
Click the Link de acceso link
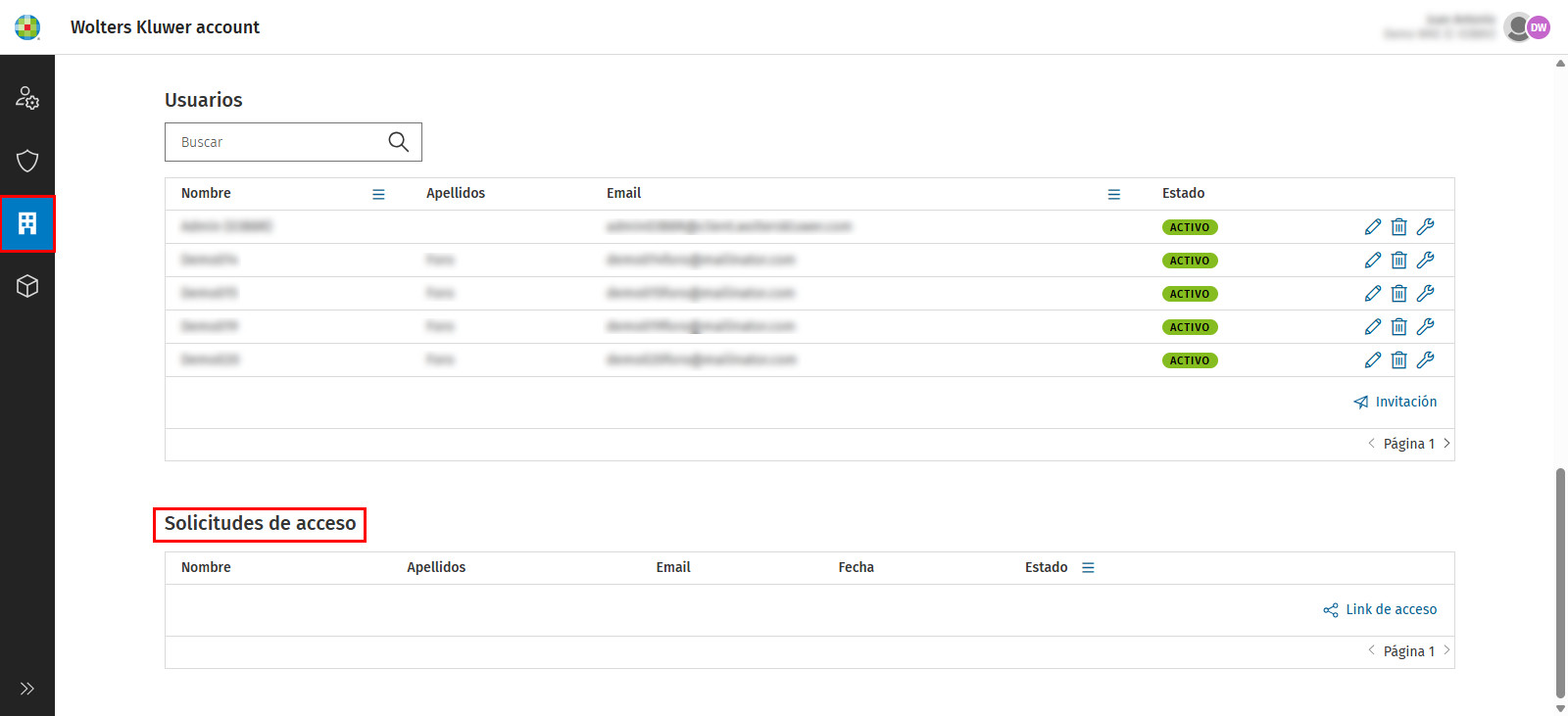1380,609
